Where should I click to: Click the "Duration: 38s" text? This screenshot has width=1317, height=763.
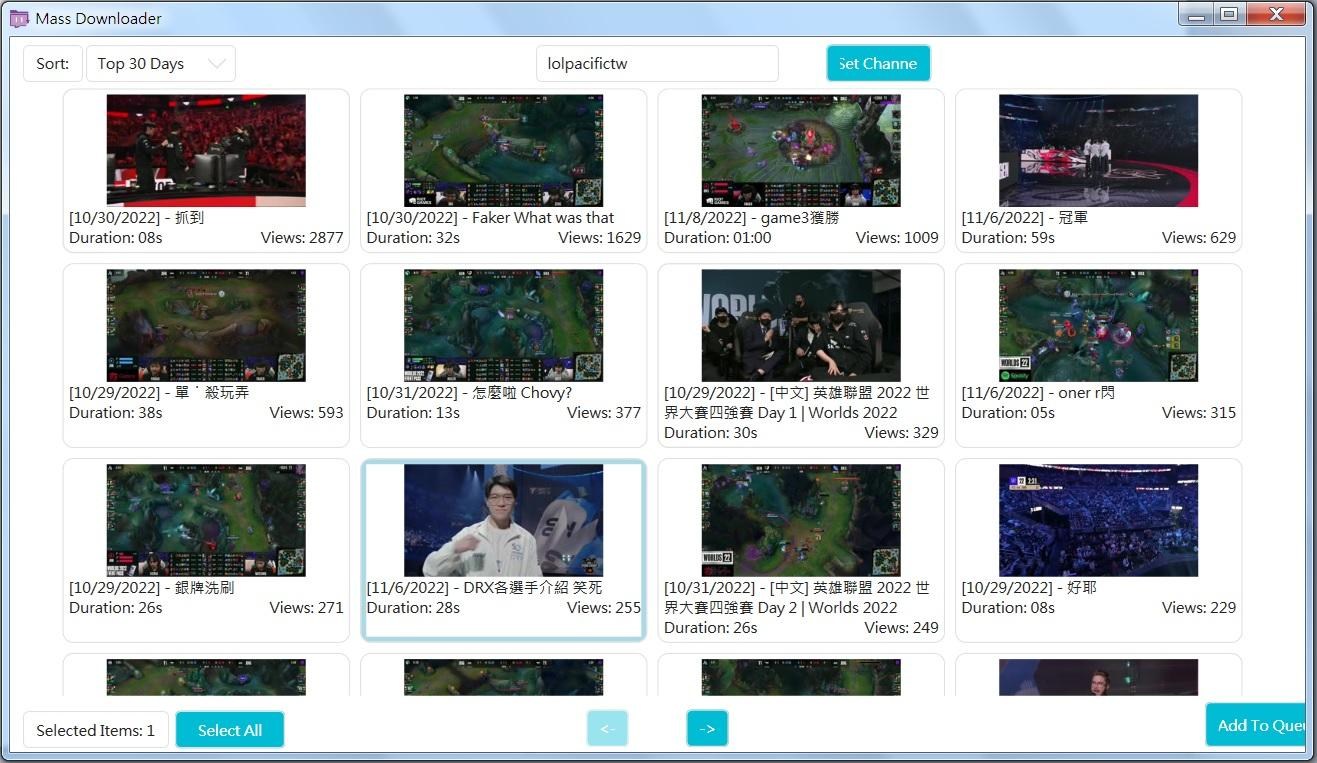click(115, 413)
